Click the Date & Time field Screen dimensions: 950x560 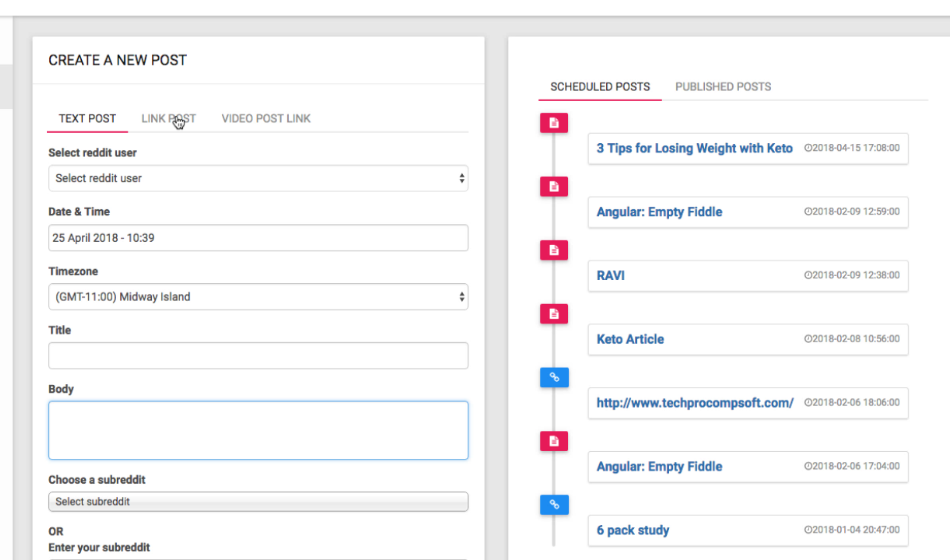pyautogui.click(x=258, y=238)
